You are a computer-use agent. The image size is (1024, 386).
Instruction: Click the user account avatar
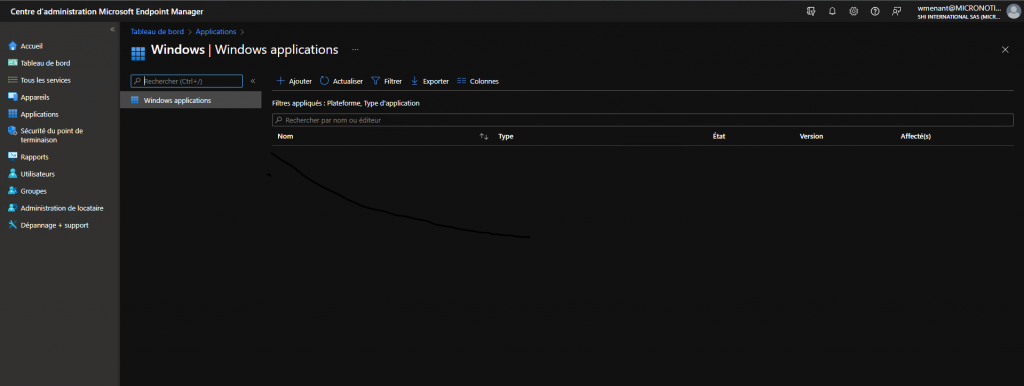(1013, 11)
